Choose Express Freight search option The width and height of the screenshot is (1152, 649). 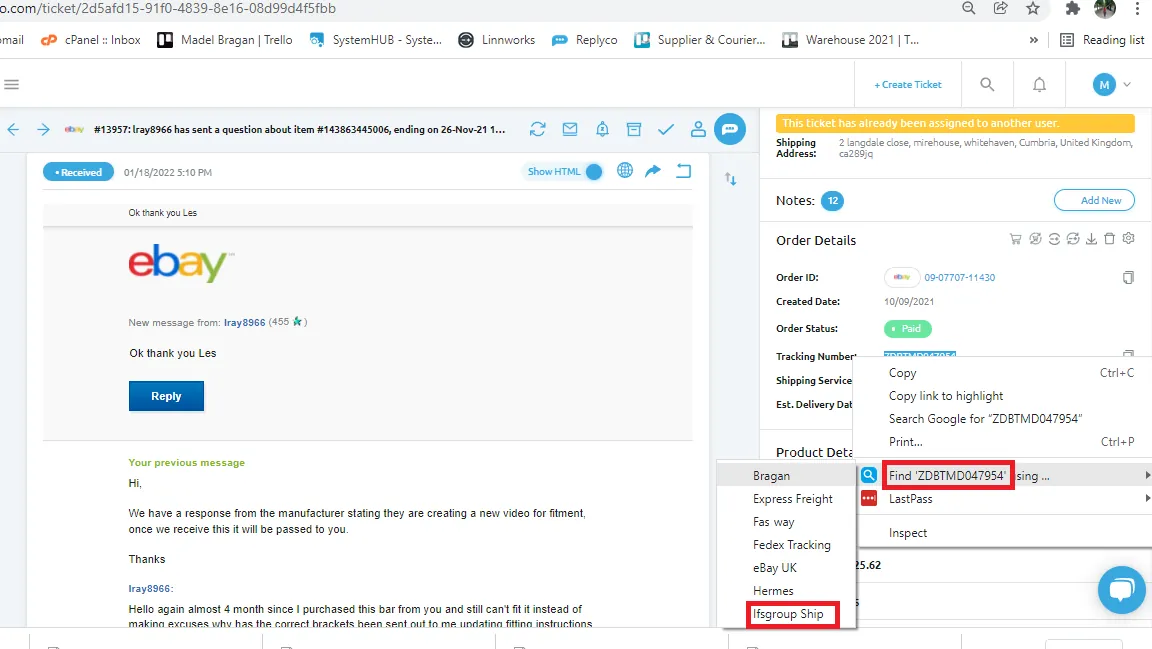coord(787,498)
